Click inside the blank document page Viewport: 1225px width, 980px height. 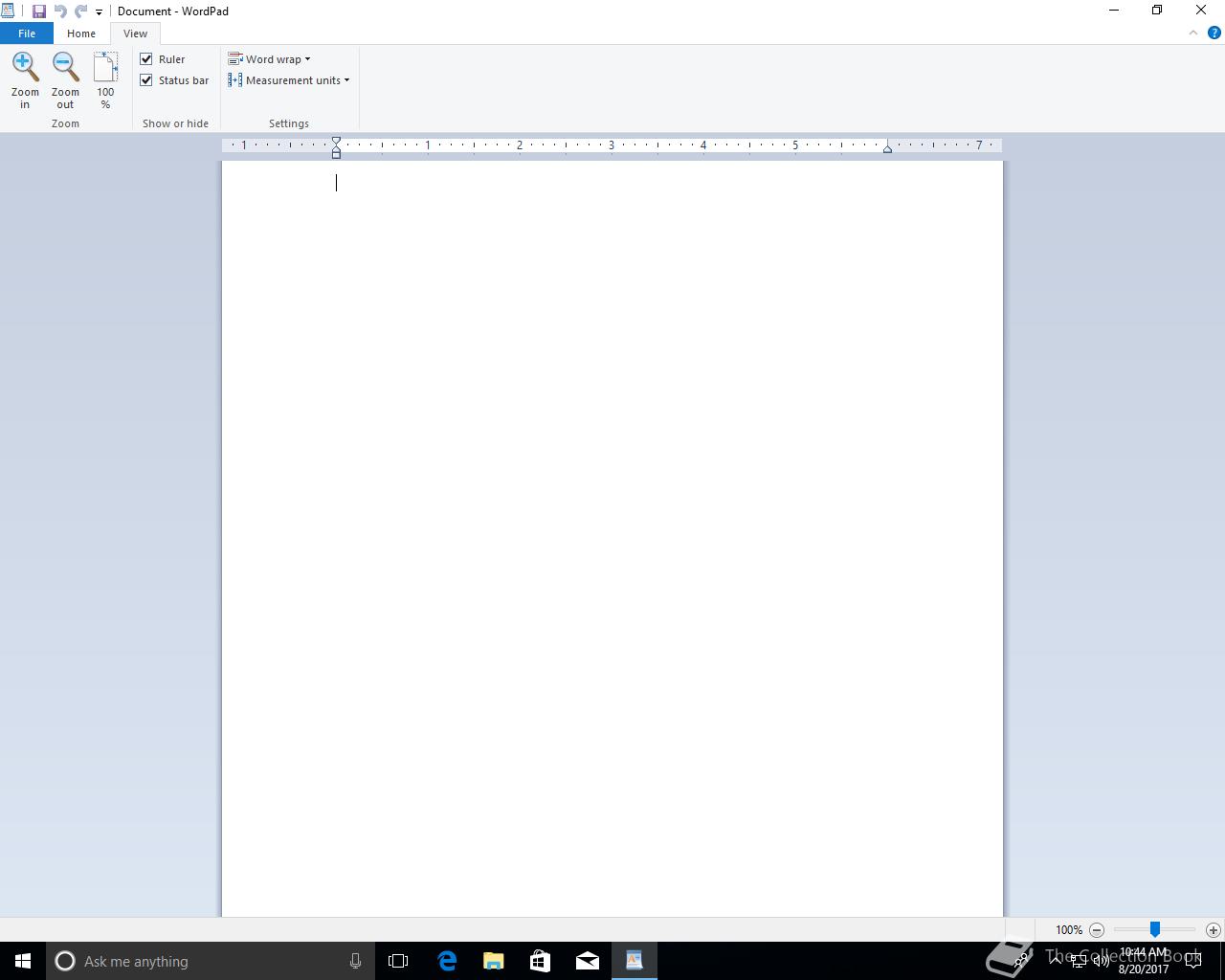pyautogui.click(x=612, y=539)
